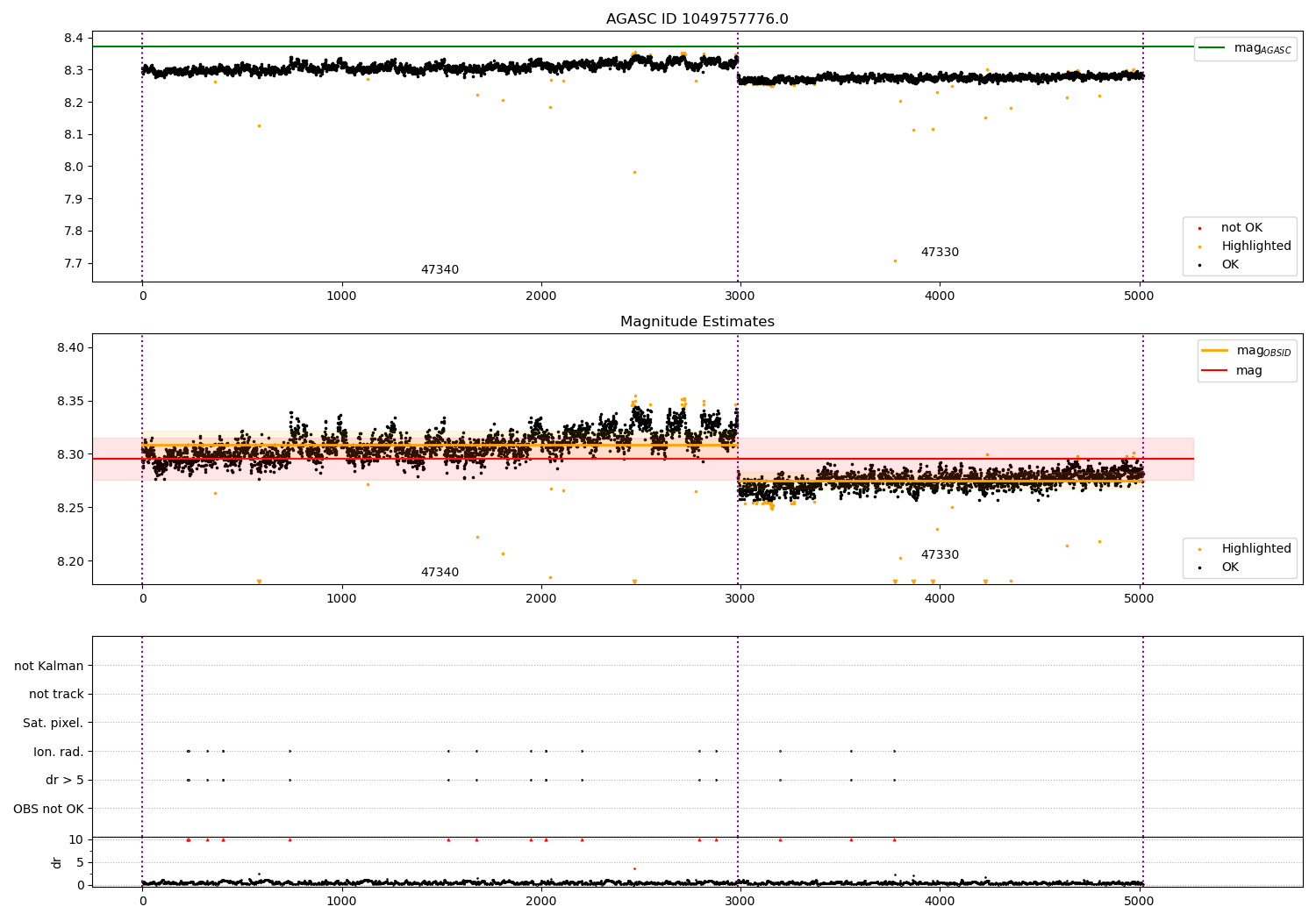The image size is (1316, 921).
Task: Click the 10 tick on dr axis
Action: [x=76, y=839]
